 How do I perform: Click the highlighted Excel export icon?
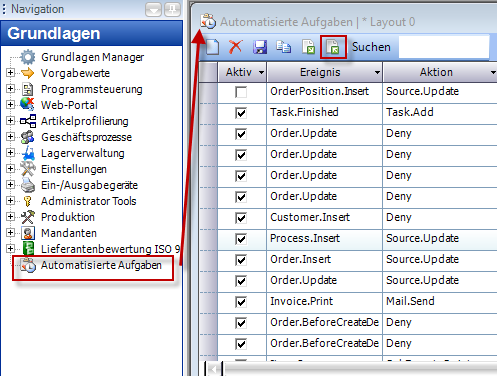coord(333,47)
